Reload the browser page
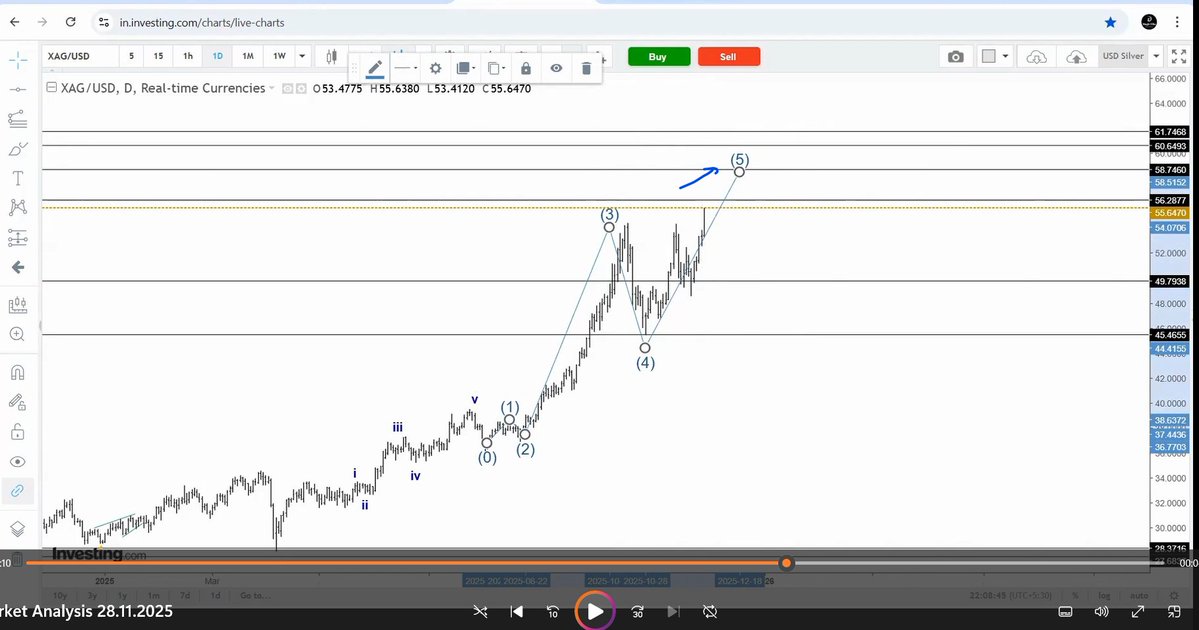This screenshot has height=630, width=1199. click(x=70, y=22)
